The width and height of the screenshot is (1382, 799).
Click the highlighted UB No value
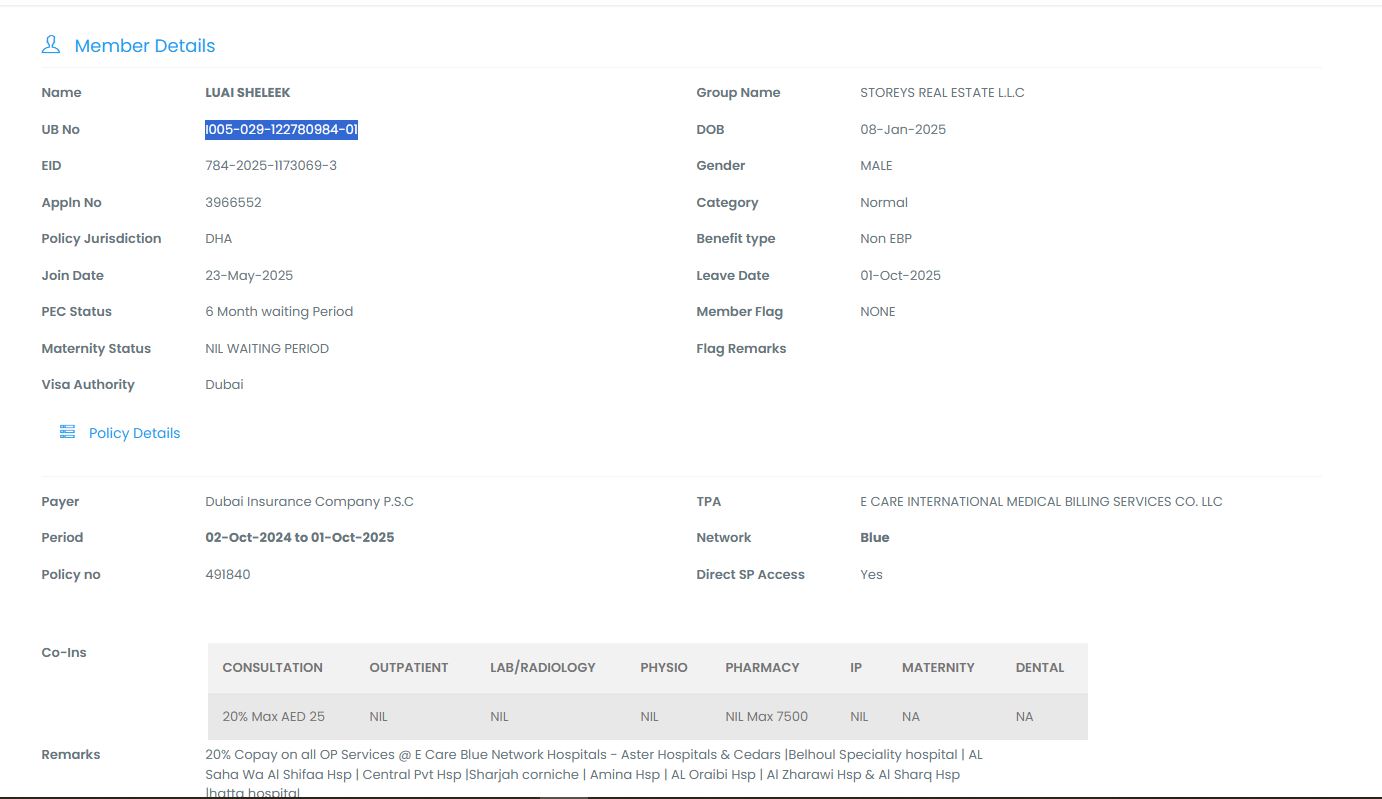(281, 129)
